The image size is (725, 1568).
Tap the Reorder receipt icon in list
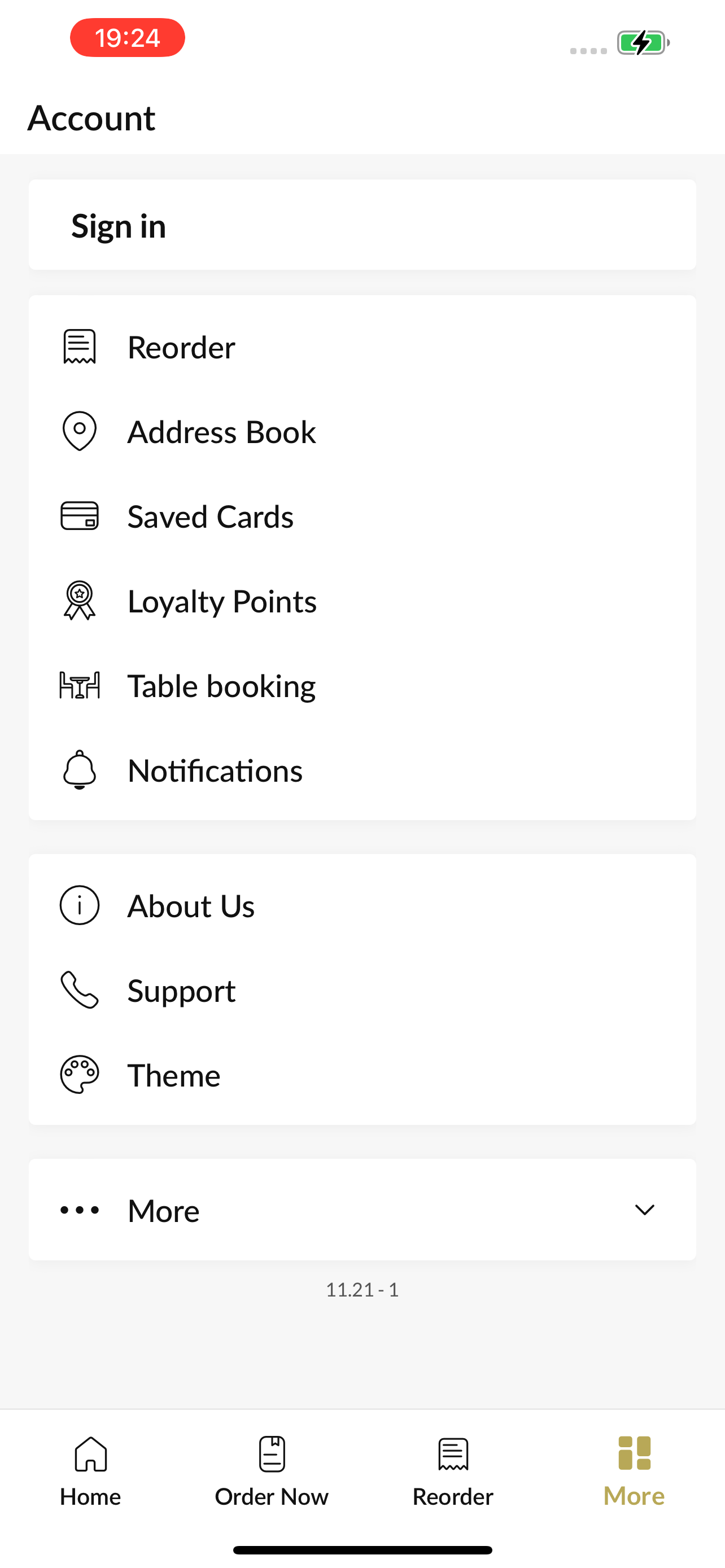[x=80, y=347]
